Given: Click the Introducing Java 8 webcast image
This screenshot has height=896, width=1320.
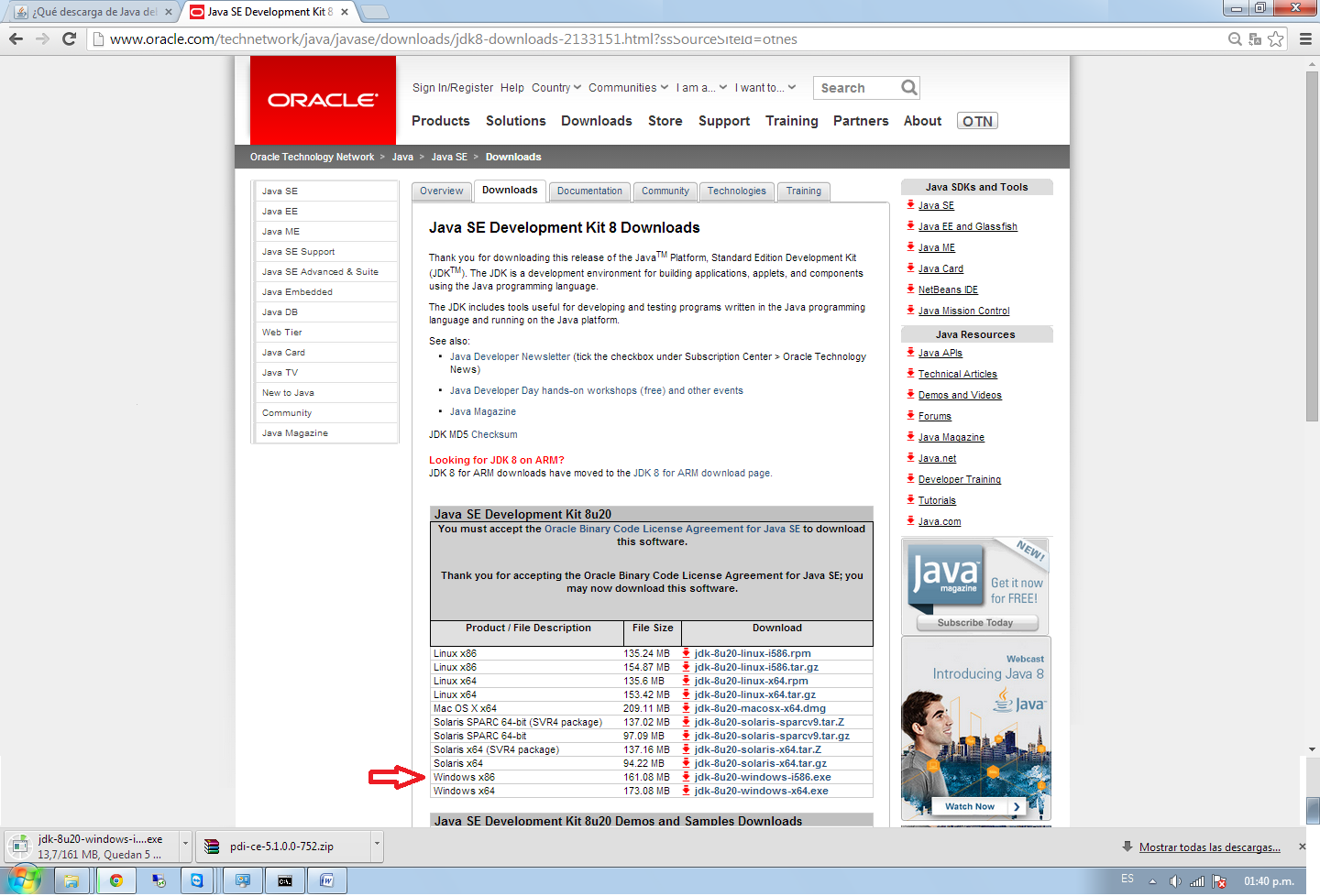Looking at the screenshot, I should click(x=976, y=728).
